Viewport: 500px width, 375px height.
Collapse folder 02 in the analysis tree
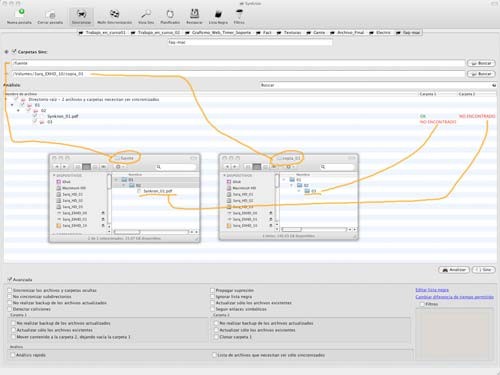pyautogui.click(x=18, y=111)
